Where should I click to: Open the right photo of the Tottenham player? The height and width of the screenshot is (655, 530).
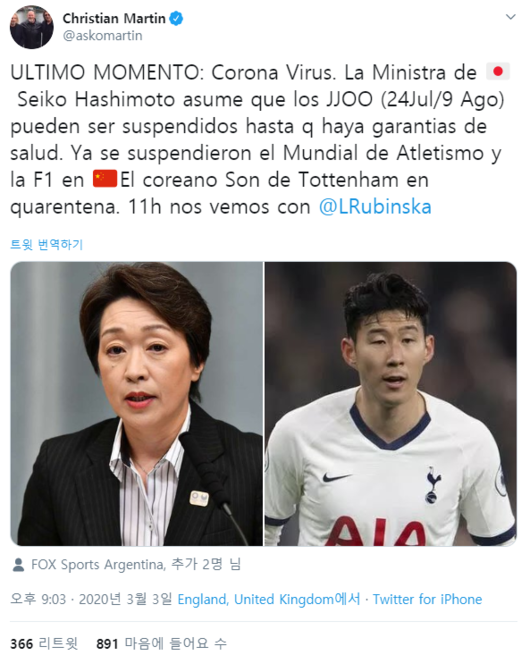pyautogui.click(x=391, y=404)
